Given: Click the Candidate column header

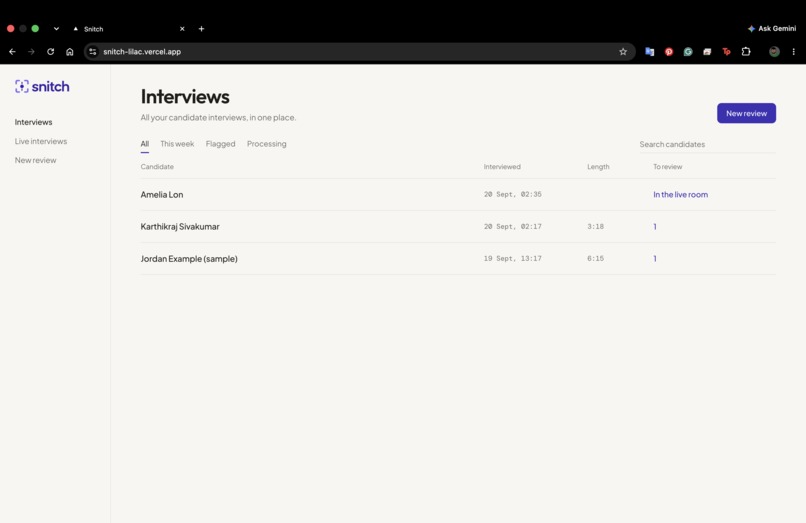Looking at the screenshot, I should coord(157,167).
